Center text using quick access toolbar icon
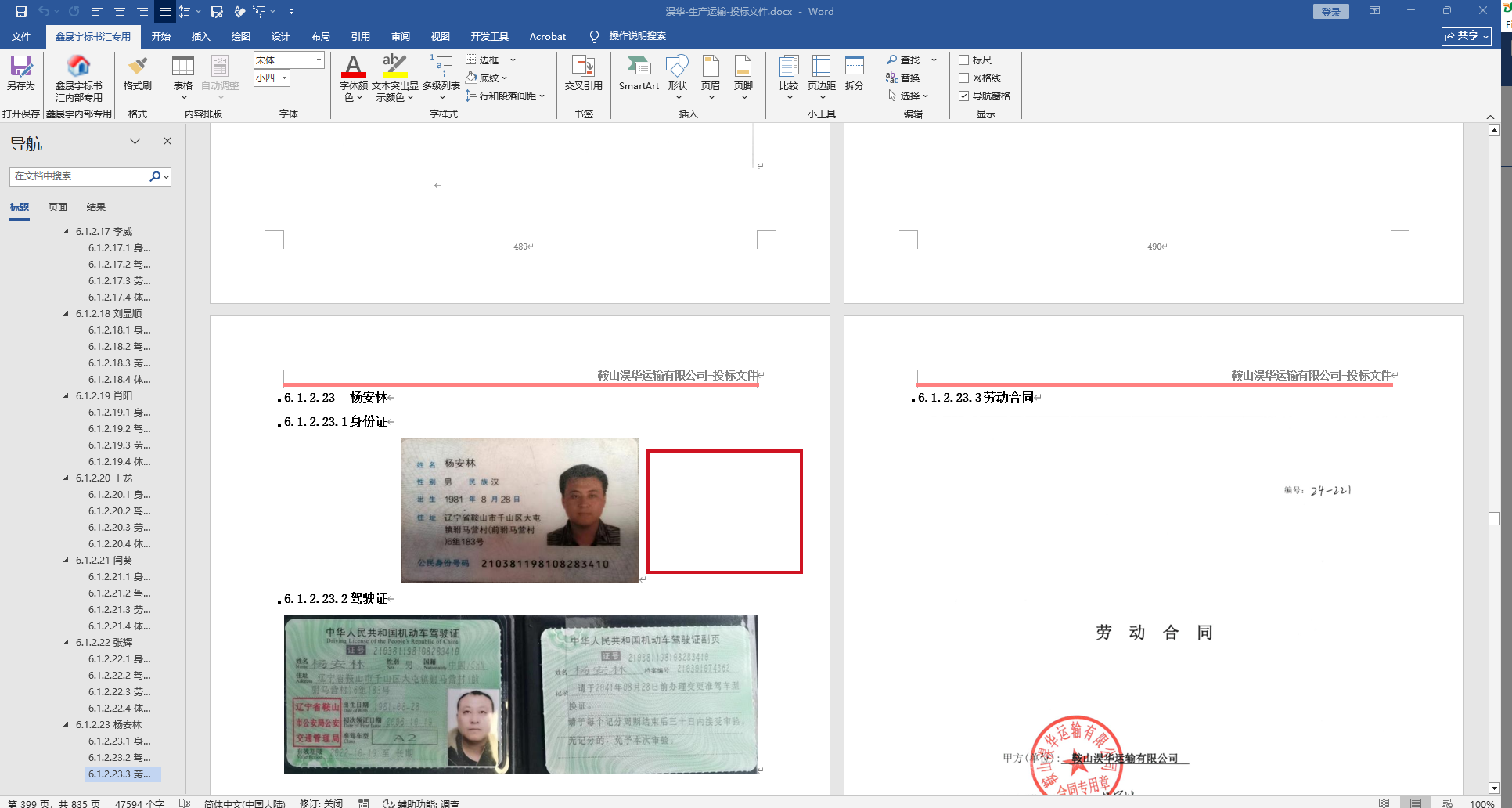This screenshot has height=808, width=1512. point(120,12)
